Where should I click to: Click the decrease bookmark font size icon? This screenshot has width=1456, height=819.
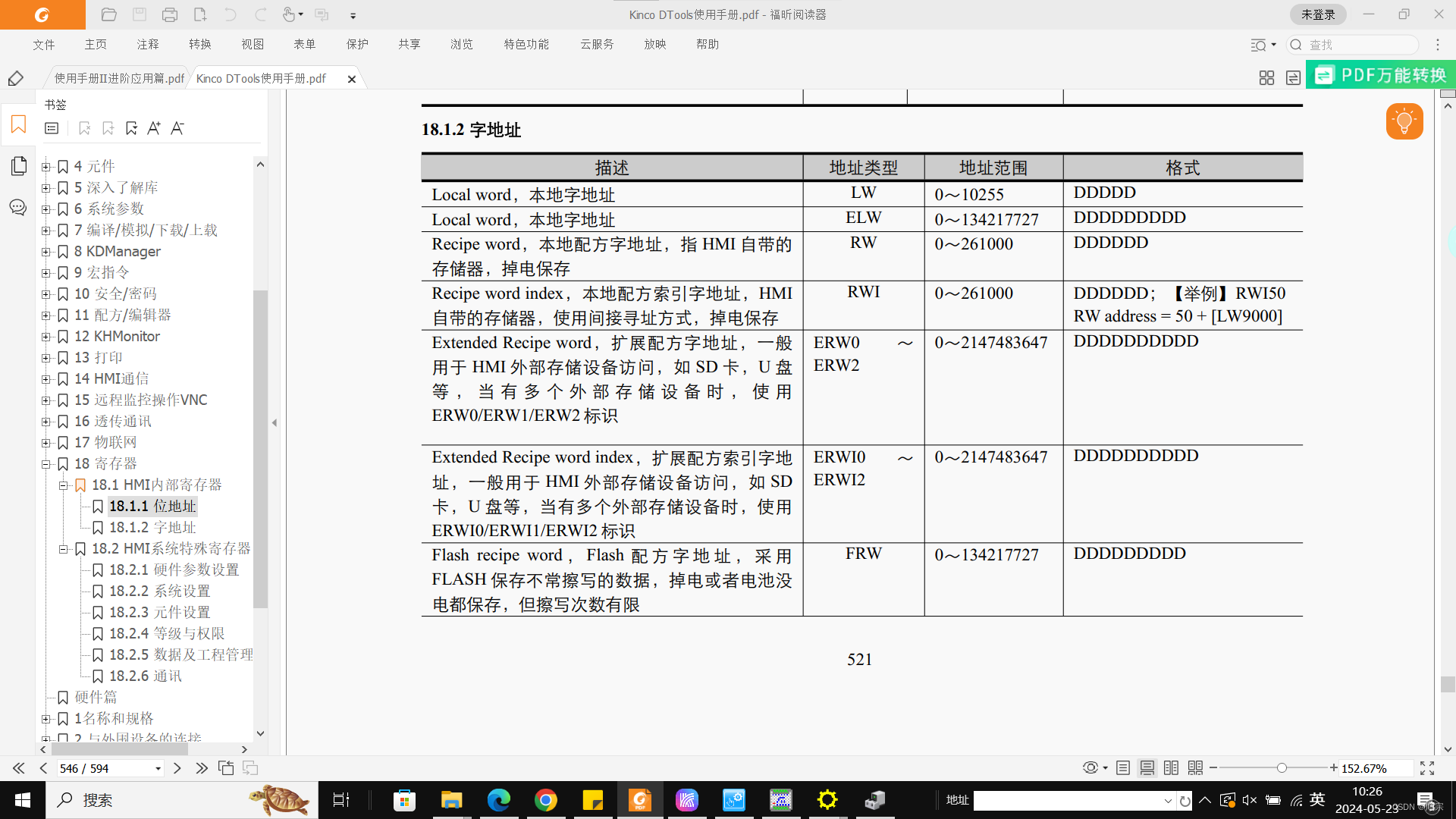[x=177, y=128]
